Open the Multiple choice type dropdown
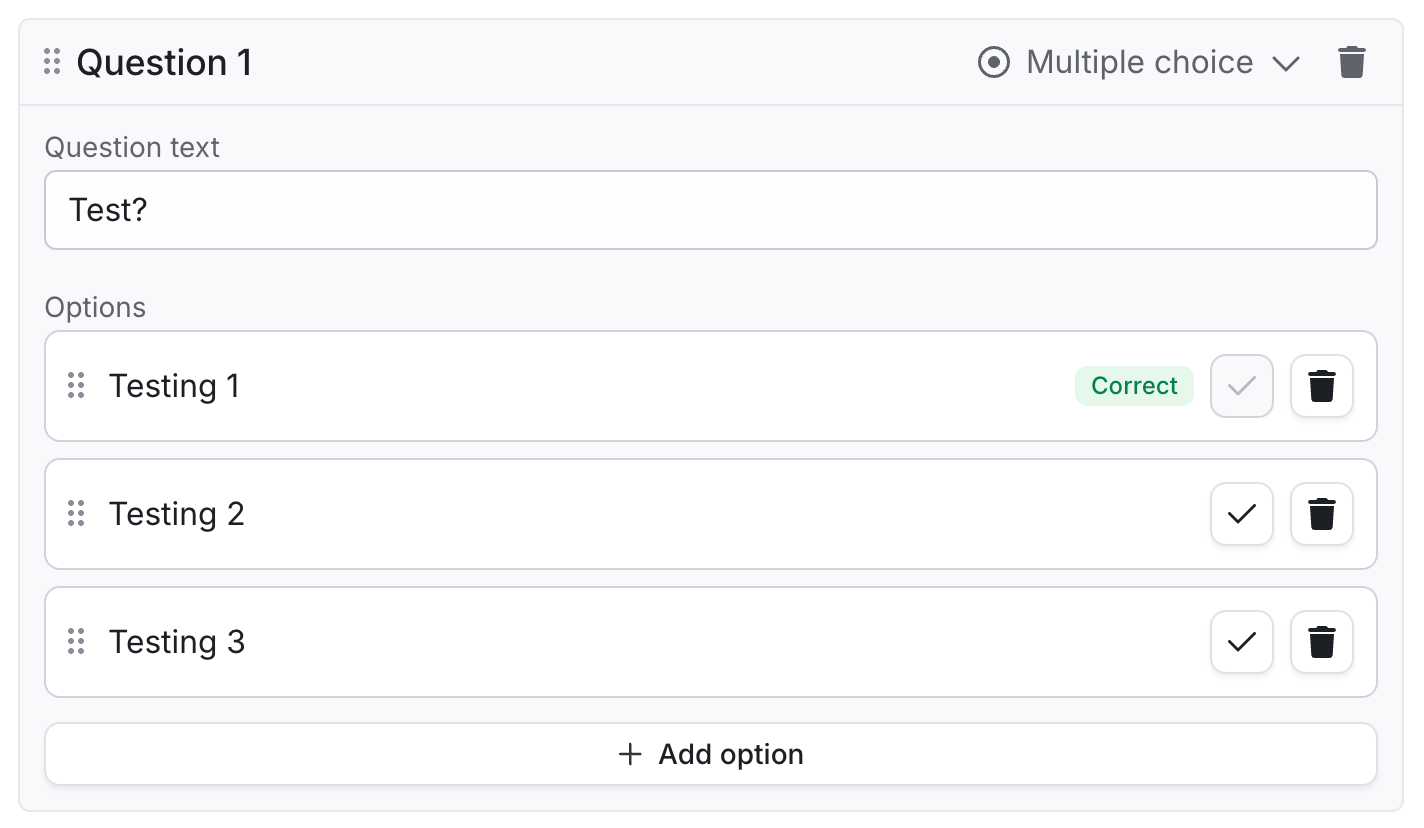Viewport: 1424px width, 828px height. 1139,63
